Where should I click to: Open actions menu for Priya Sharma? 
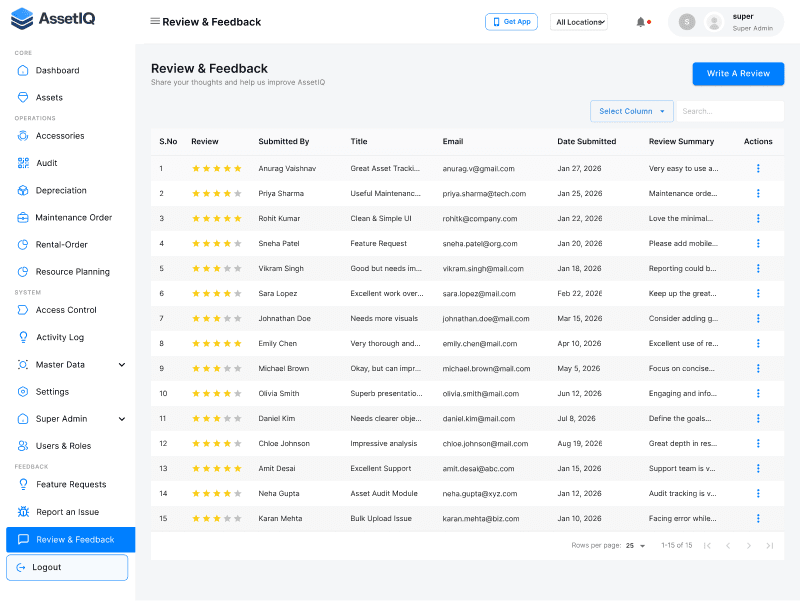tap(758, 193)
